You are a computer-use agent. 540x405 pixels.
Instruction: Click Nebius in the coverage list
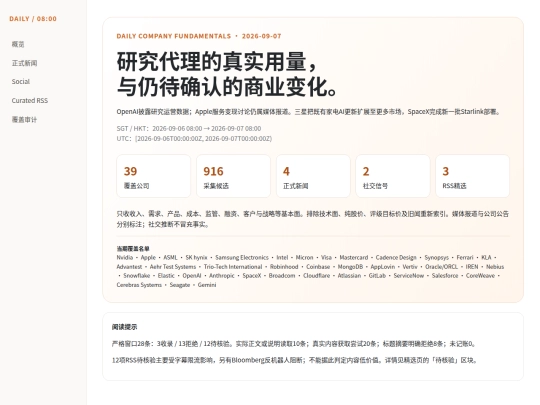coord(495,267)
